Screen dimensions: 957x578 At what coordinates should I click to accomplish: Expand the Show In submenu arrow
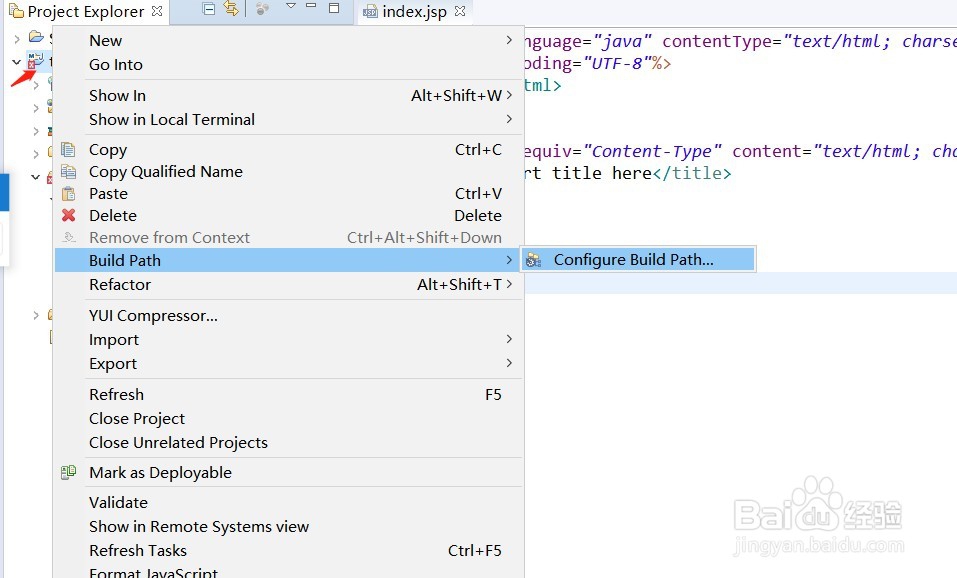(509, 95)
